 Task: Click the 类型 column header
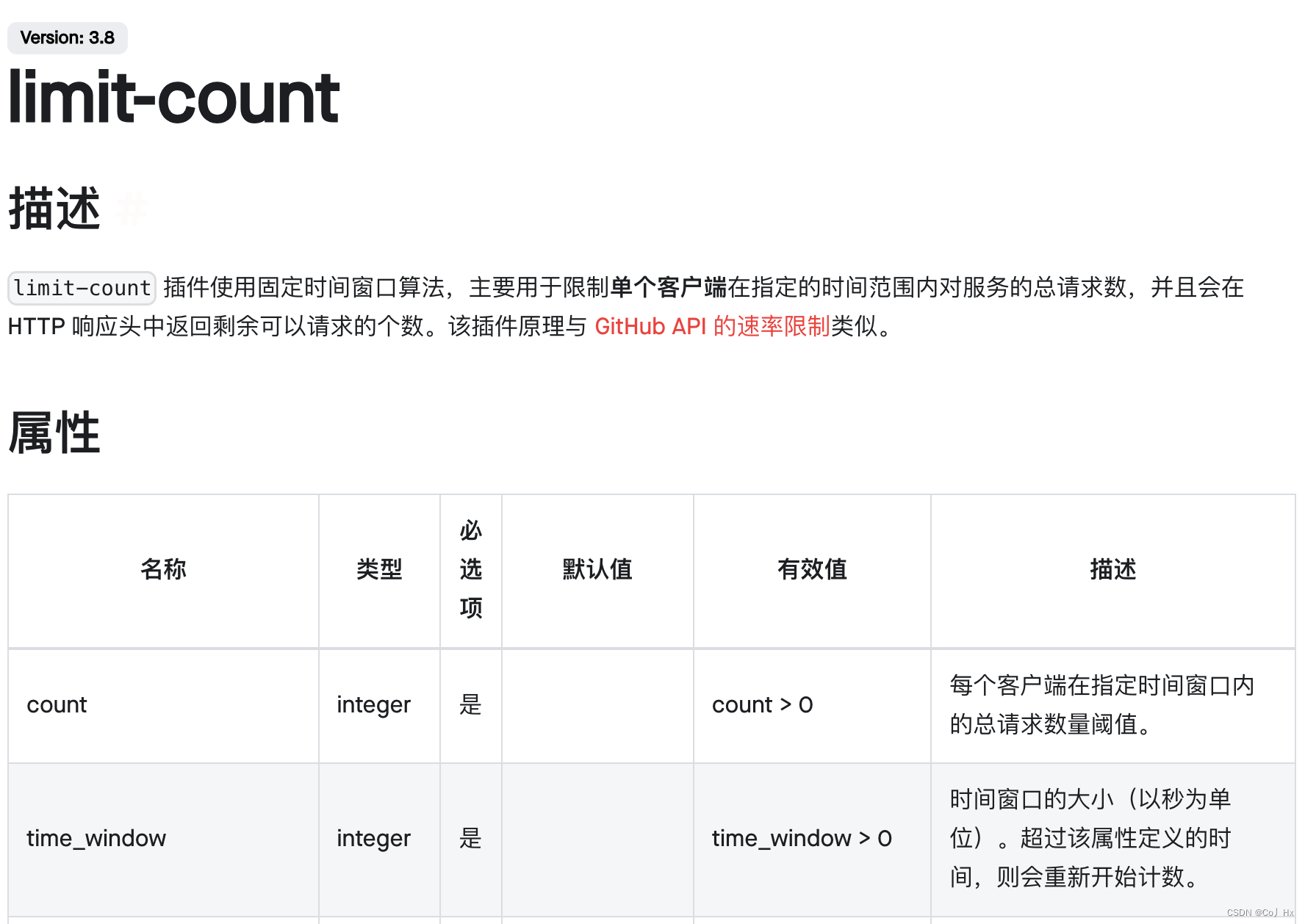pyautogui.click(x=379, y=569)
